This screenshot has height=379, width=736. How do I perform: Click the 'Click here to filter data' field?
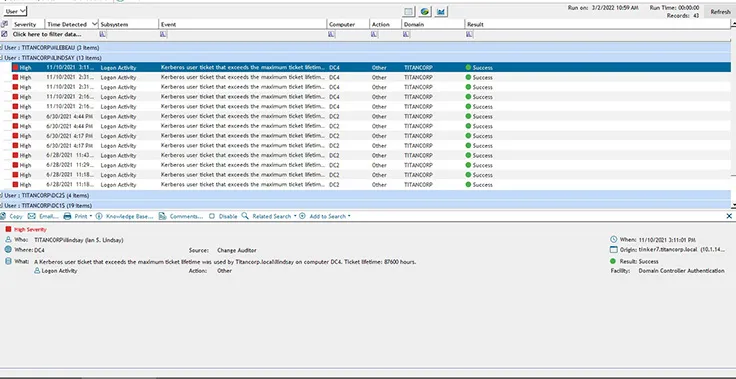pos(47,34)
